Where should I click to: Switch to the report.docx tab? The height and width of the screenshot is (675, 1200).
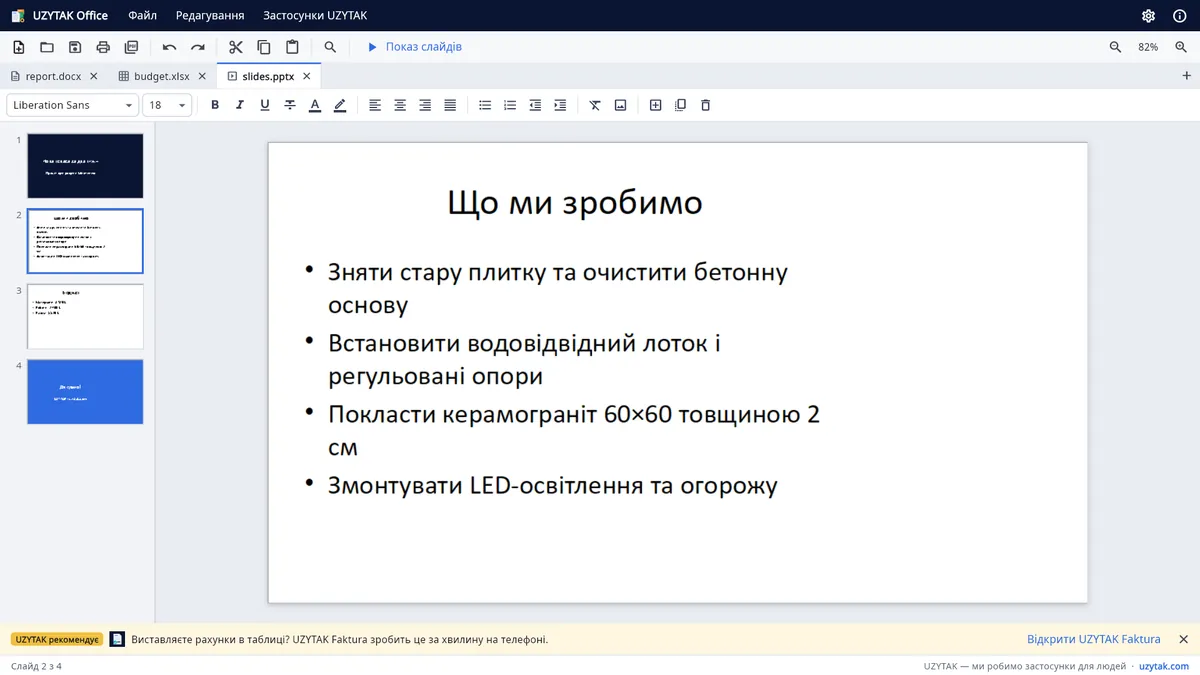click(53, 76)
